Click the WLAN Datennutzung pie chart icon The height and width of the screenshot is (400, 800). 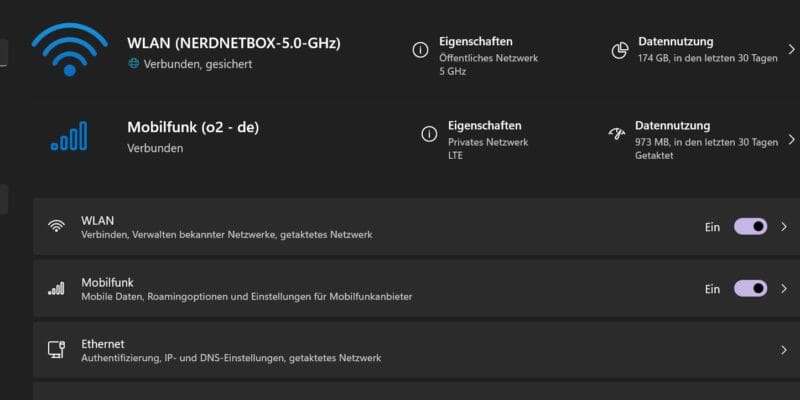pyautogui.click(x=619, y=50)
